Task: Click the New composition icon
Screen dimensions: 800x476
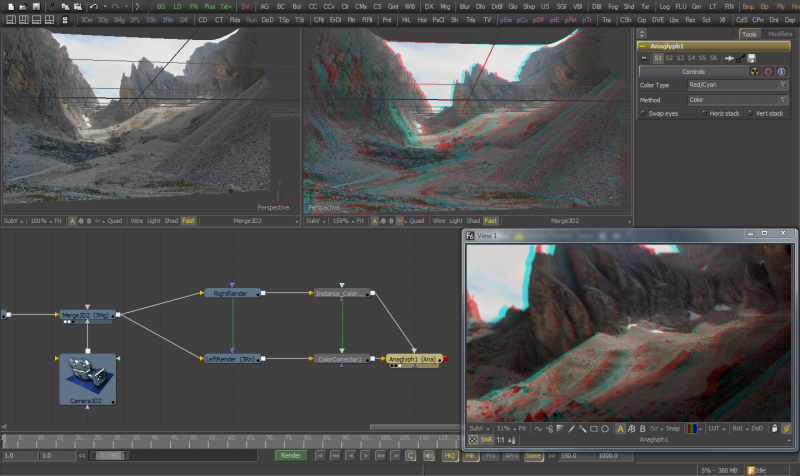Action: [11, 7]
